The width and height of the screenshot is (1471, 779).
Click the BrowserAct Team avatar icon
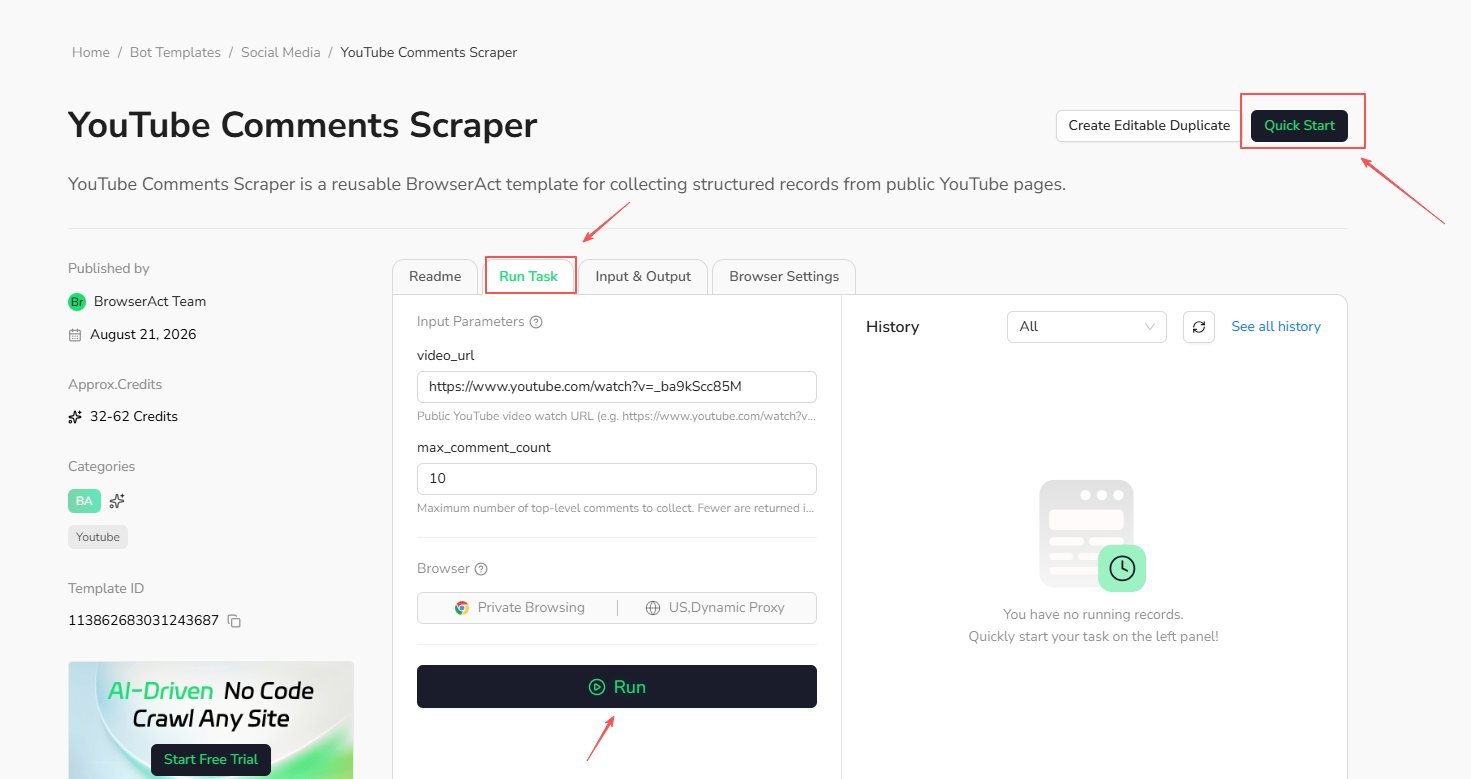(77, 302)
